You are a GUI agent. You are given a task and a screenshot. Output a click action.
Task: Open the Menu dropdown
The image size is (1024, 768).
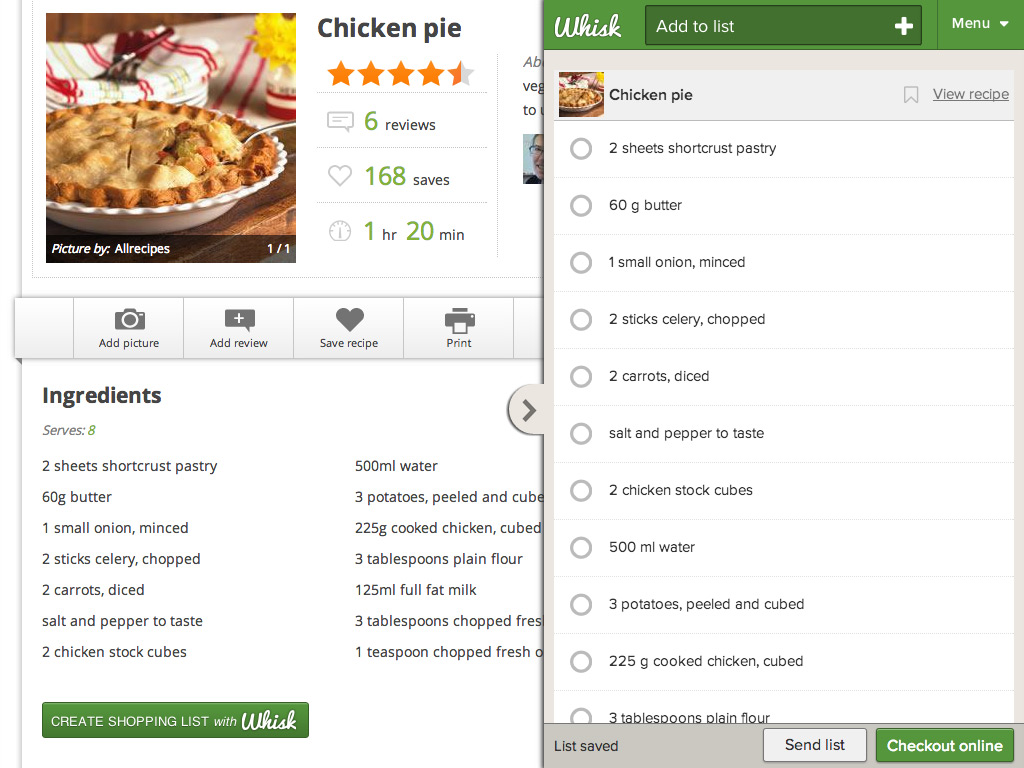pyautogui.click(x=980, y=24)
